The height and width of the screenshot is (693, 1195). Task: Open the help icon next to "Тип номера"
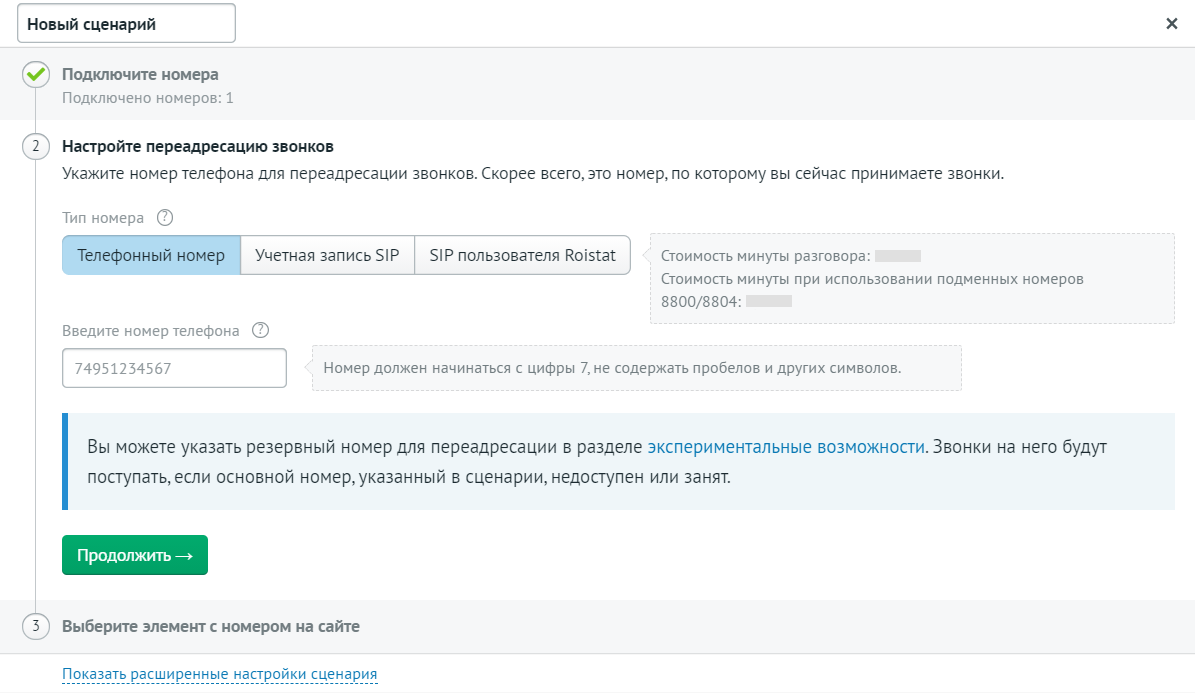point(164,217)
